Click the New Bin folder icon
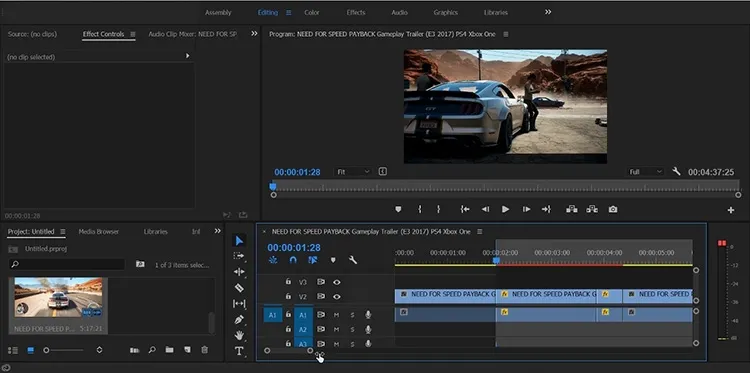750x373 pixels. click(x=169, y=350)
